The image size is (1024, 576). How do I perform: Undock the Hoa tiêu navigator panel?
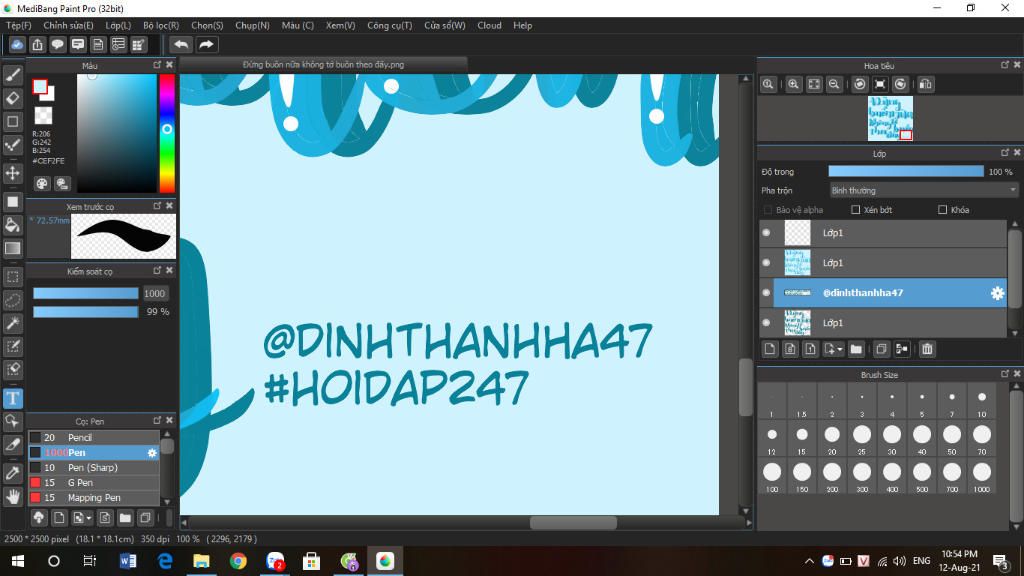1004,65
